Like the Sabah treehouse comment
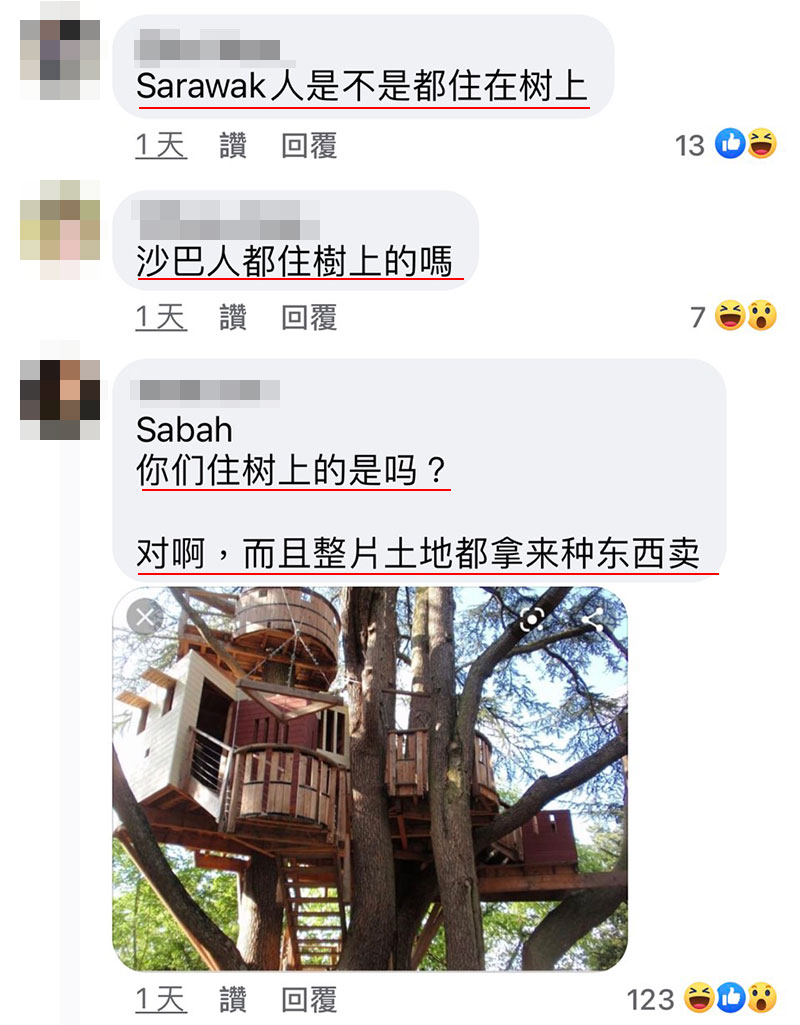The image size is (800, 1025). [233, 999]
